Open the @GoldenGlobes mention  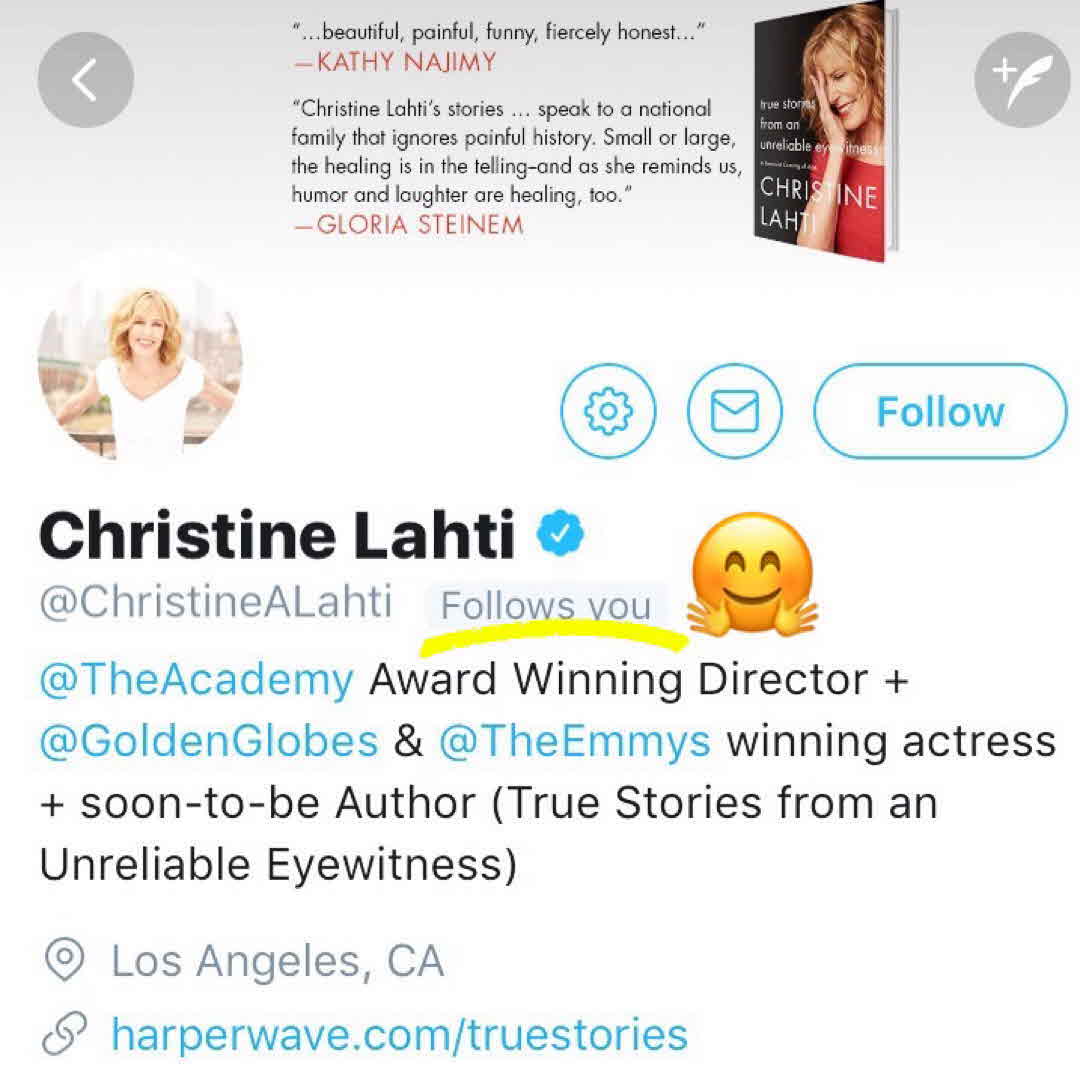209,741
